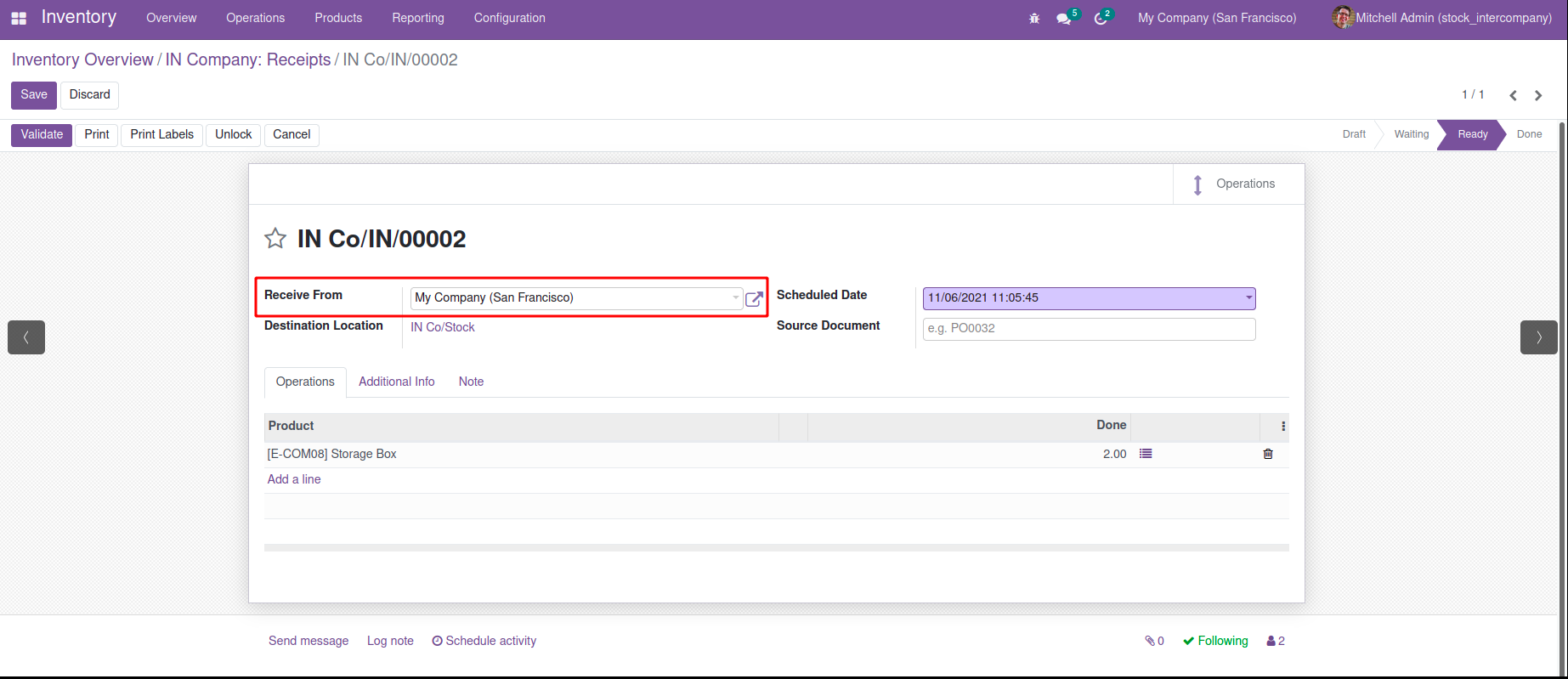Toggle the Following subscription

[x=1215, y=641]
